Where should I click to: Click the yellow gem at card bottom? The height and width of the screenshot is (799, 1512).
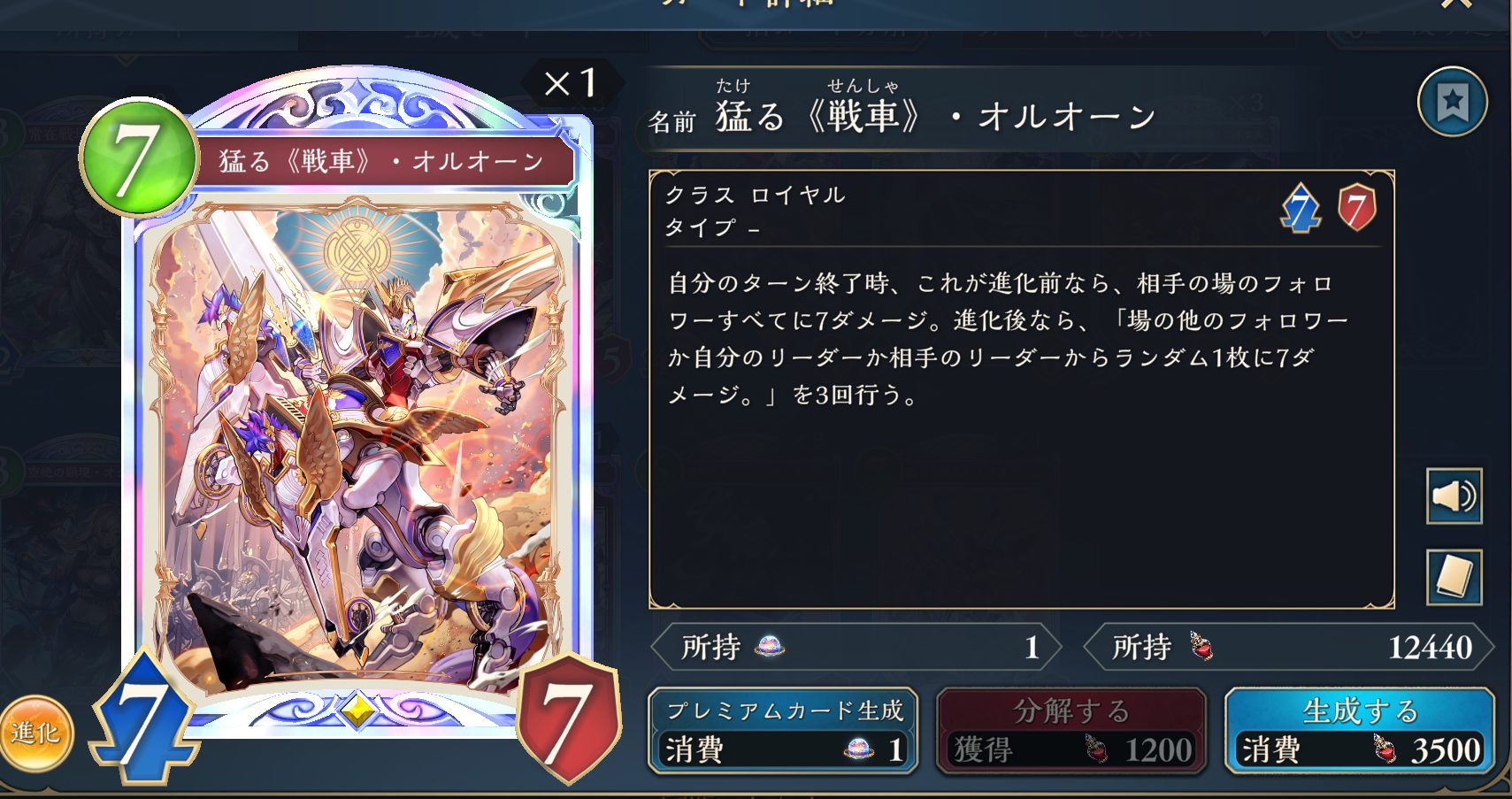(x=358, y=710)
